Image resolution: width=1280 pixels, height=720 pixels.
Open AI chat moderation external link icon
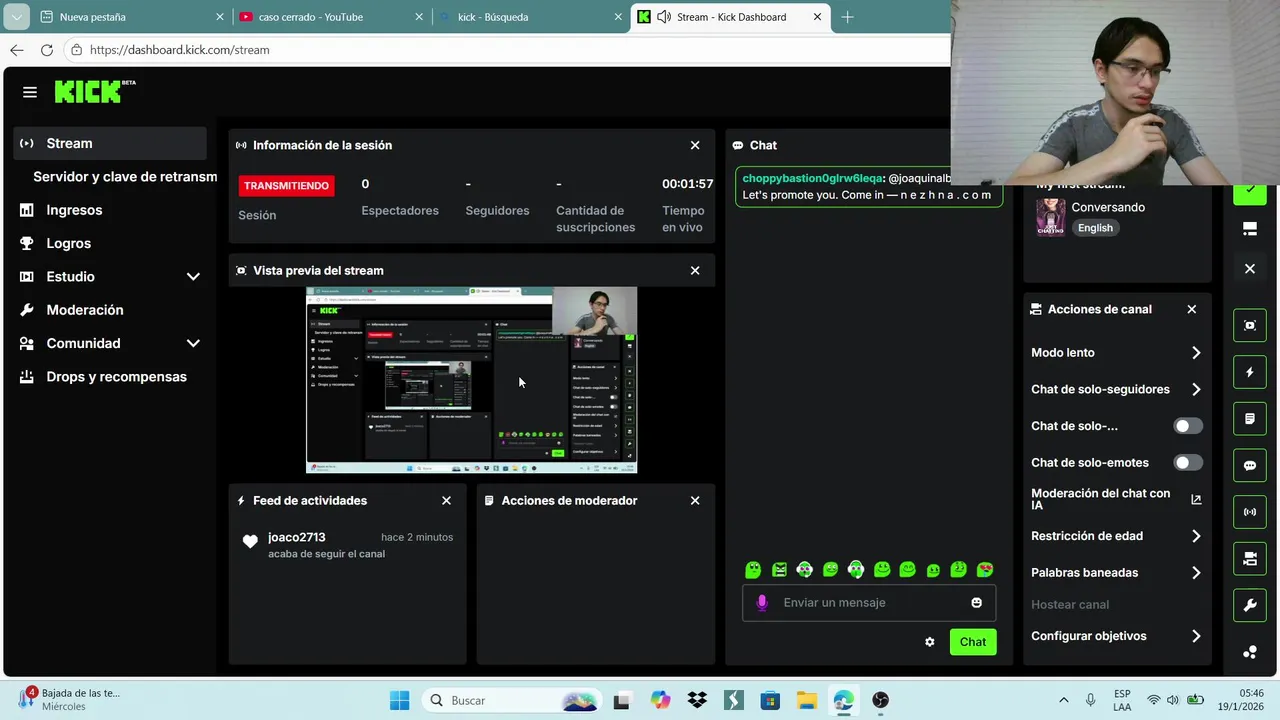(1196, 499)
